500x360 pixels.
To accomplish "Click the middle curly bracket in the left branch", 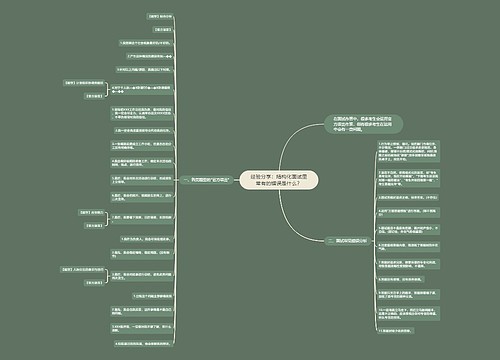I will pyautogui.click(x=107, y=219).
